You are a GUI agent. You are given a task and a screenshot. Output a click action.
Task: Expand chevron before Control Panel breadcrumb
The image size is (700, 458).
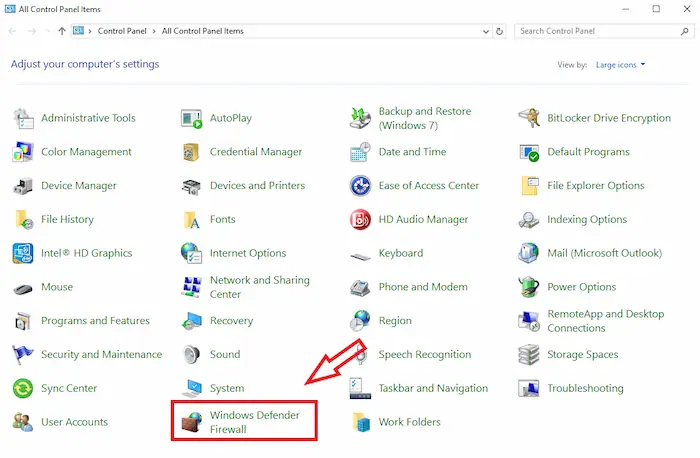pyautogui.click(x=90, y=31)
